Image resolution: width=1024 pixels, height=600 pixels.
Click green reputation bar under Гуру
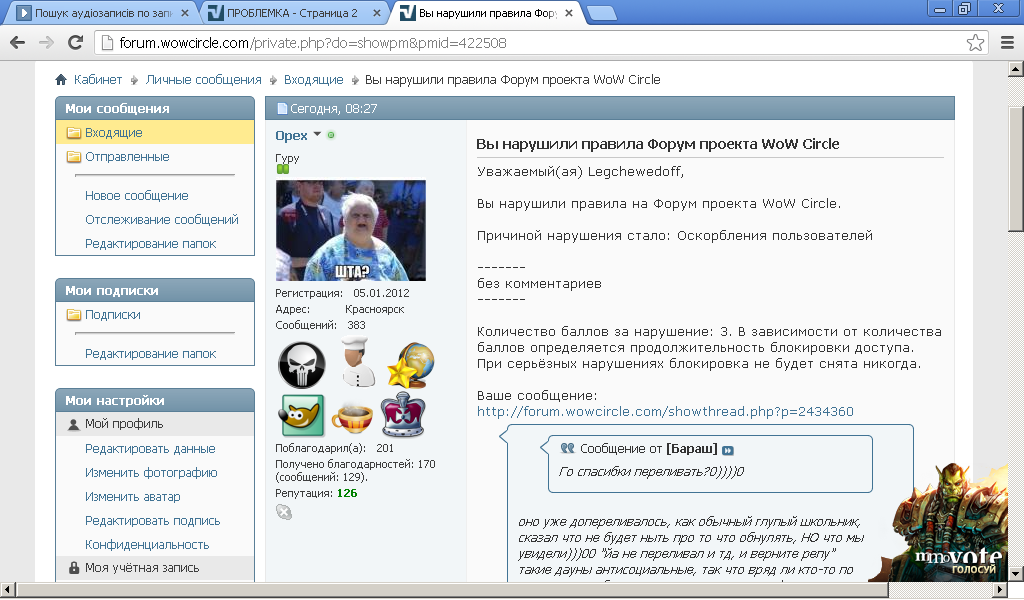282,170
